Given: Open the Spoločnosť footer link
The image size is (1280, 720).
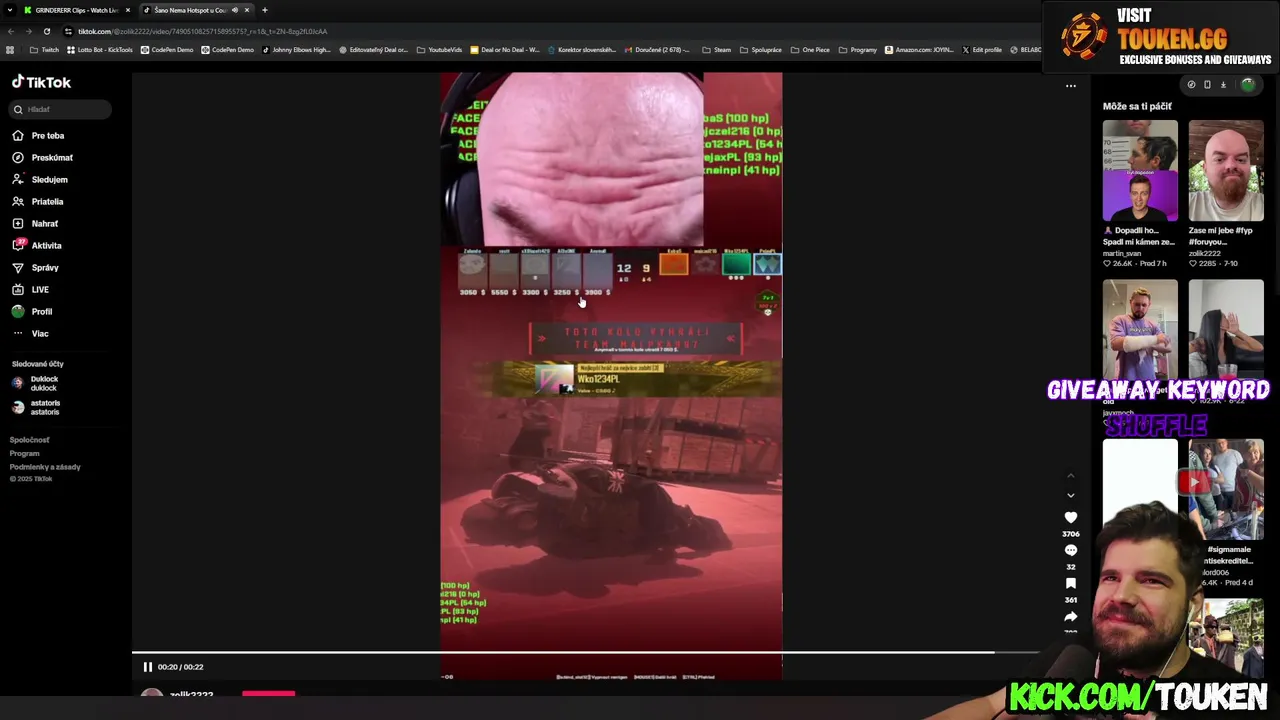Looking at the screenshot, I should pyautogui.click(x=29, y=440).
